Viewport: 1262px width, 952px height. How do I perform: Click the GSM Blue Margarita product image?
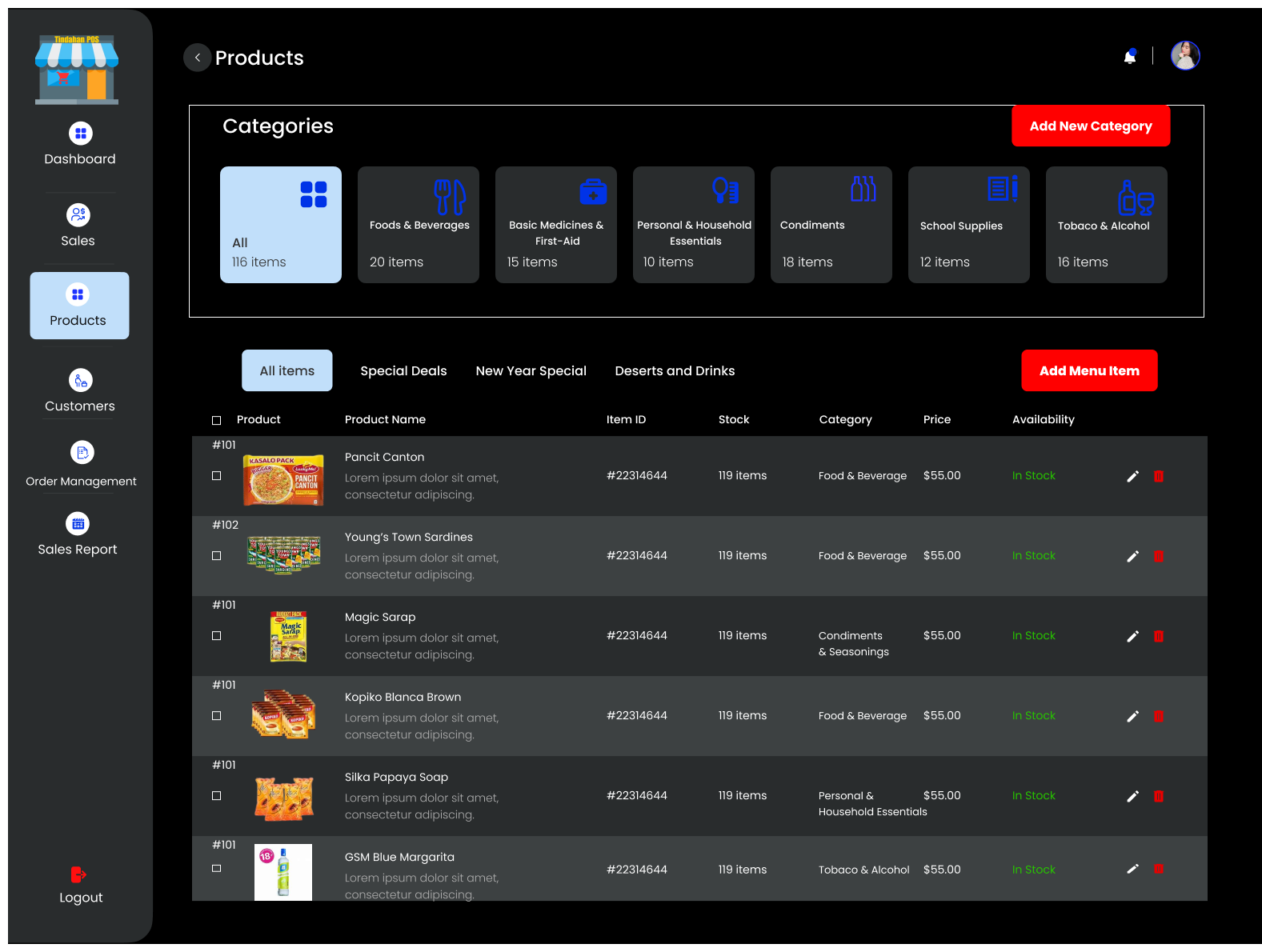283,872
